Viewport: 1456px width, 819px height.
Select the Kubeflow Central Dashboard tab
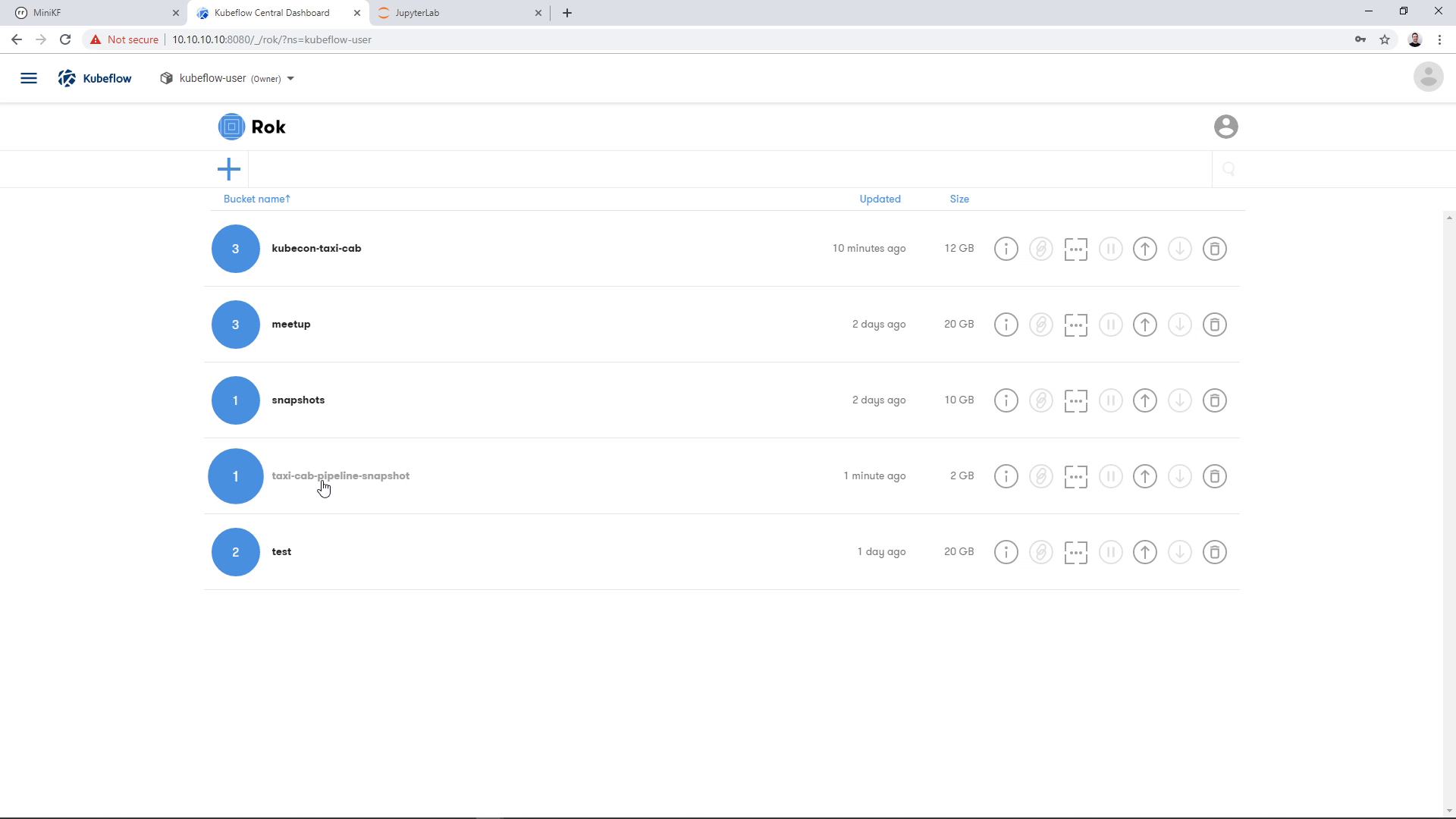(x=278, y=13)
